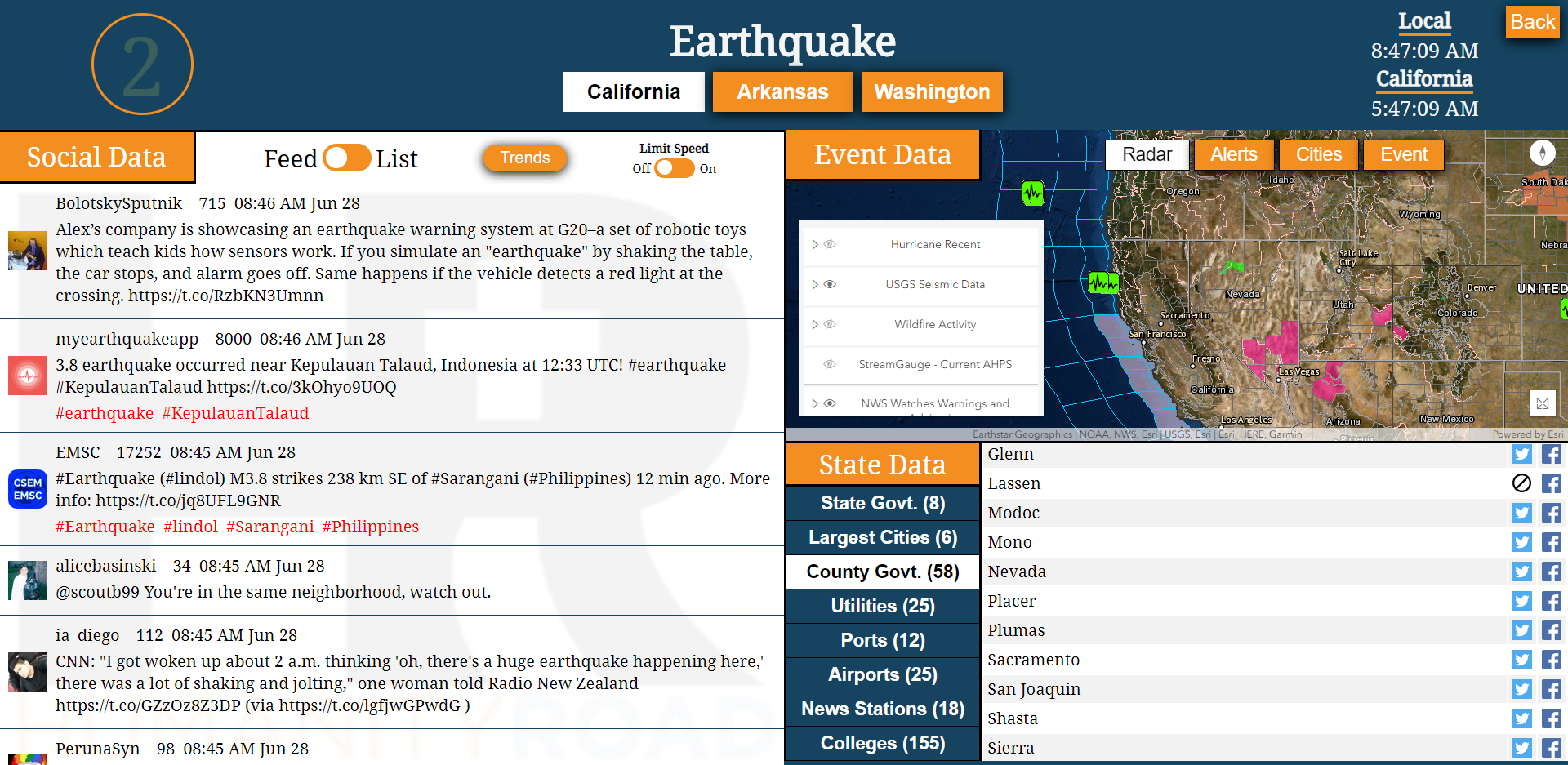Viewport: 1568px width, 765px height.
Task: Click the myearthquakeapp profile avatar
Action: tap(28, 376)
